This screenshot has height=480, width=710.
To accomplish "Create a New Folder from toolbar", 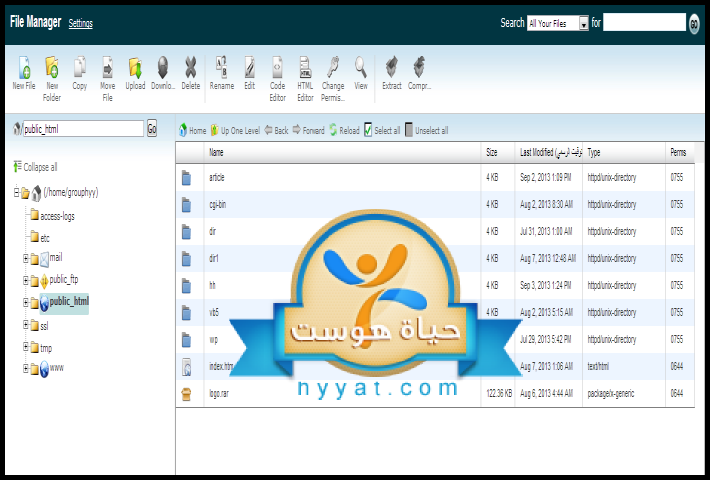I will pyautogui.click(x=52, y=67).
